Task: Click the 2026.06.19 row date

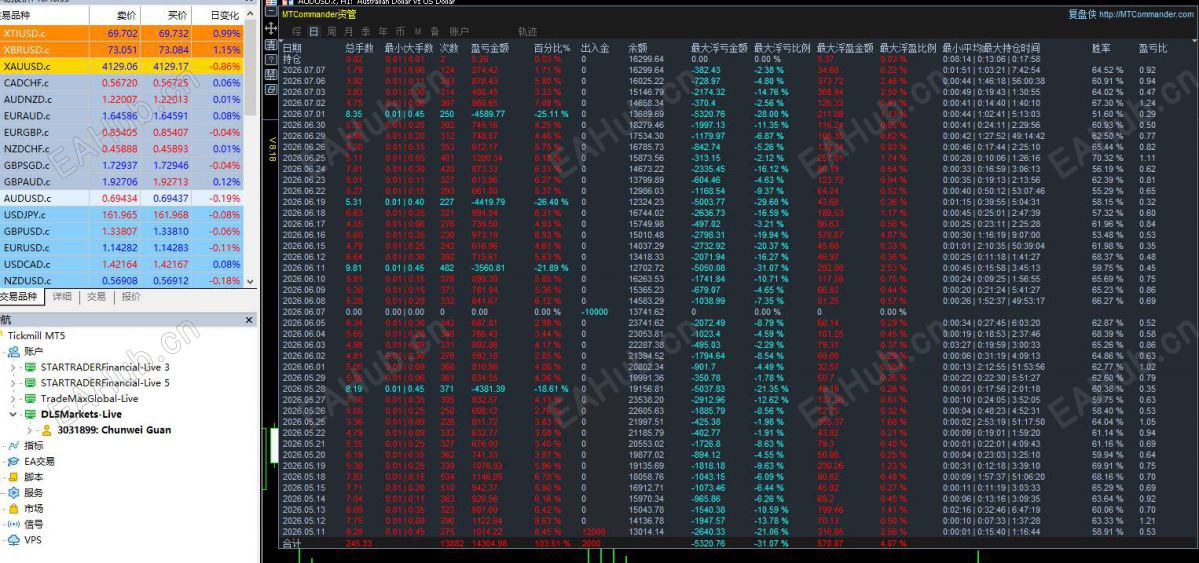Action: [304, 201]
